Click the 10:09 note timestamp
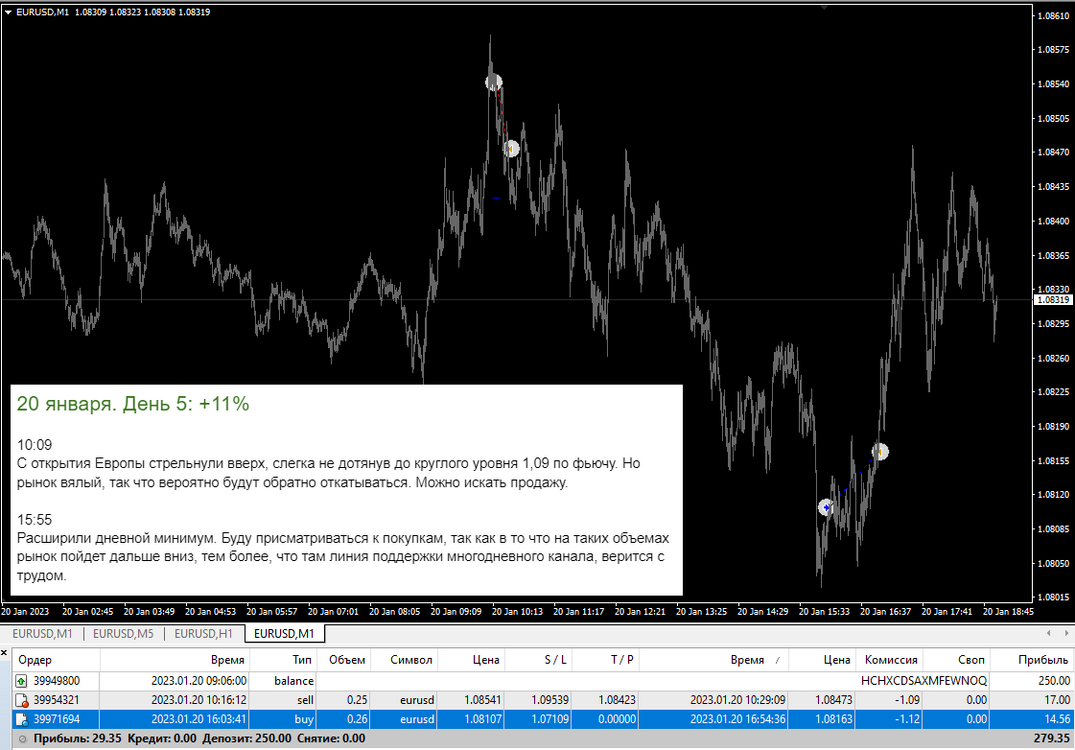1075x750 pixels. click(34, 445)
